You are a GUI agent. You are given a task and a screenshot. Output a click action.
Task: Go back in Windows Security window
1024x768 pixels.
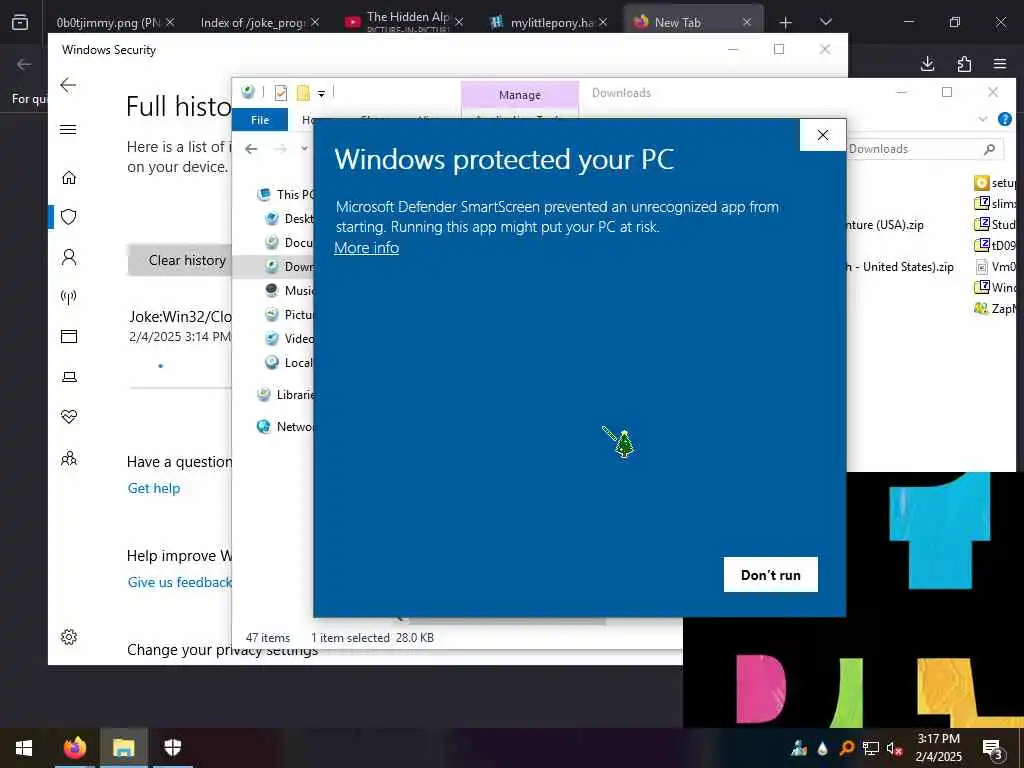68,85
